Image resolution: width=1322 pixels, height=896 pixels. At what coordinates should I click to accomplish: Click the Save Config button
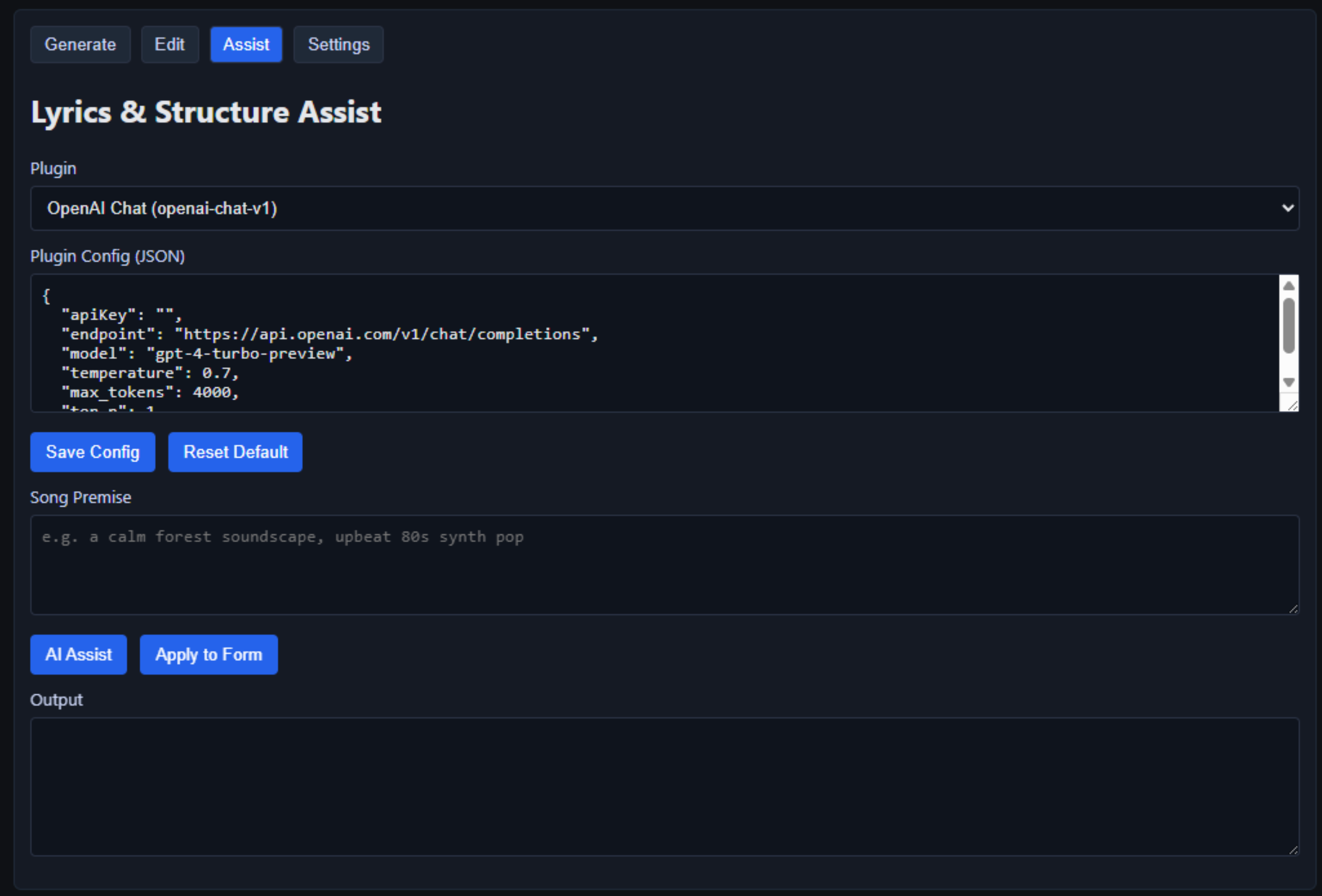coord(92,452)
